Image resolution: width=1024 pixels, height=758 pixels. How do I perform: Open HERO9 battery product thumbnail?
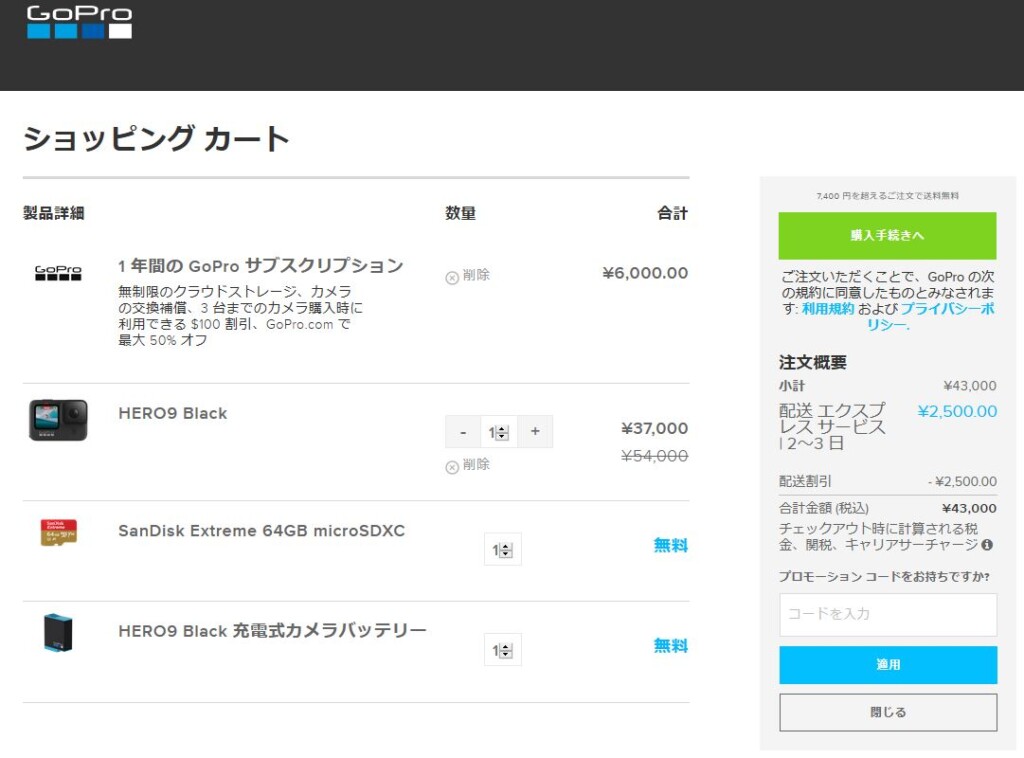coord(58,633)
